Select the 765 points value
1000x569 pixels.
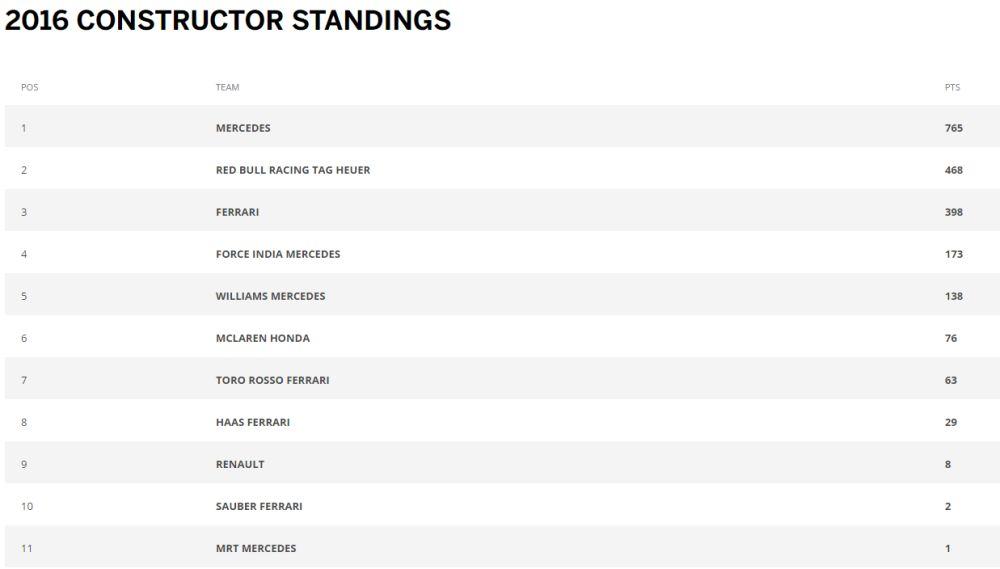click(953, 128)
